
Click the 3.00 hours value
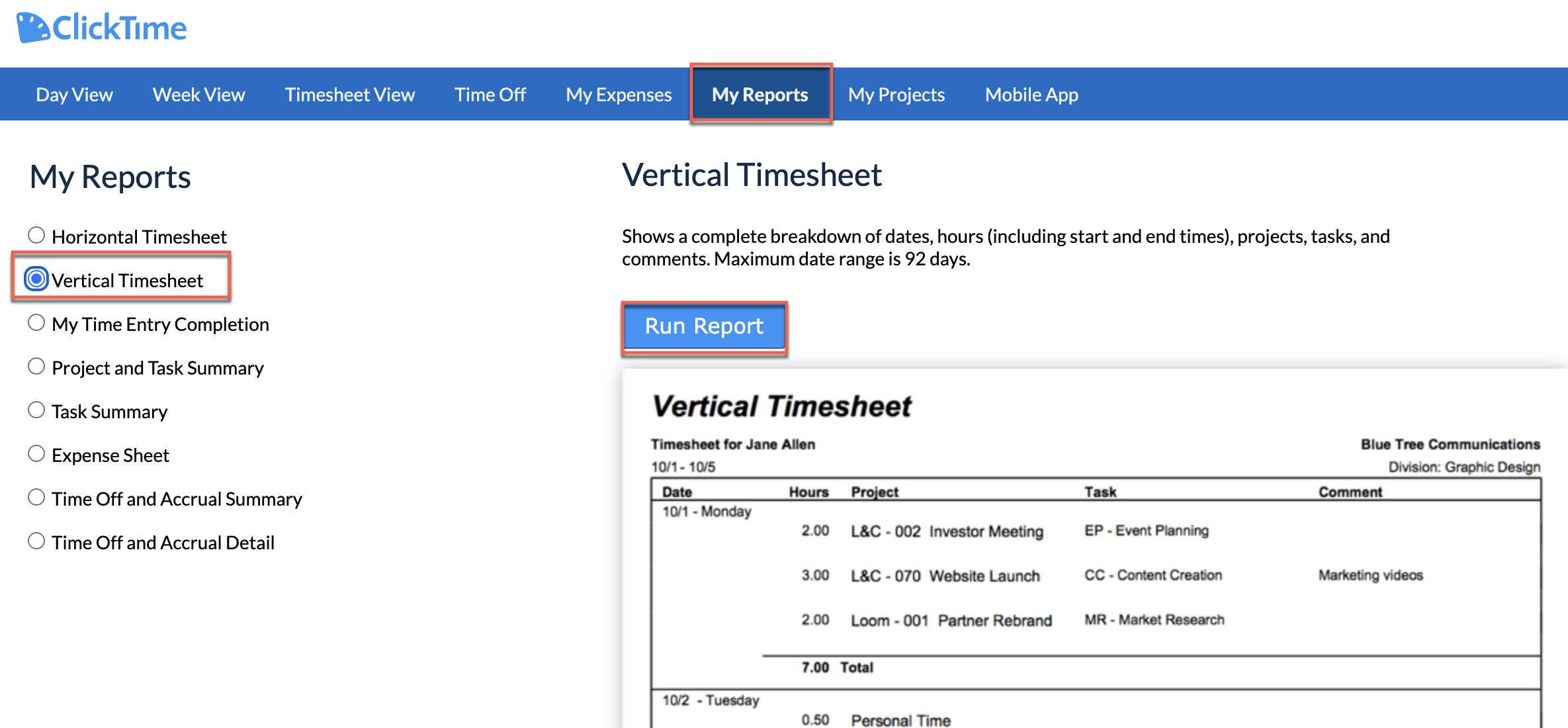click(815, 575)
